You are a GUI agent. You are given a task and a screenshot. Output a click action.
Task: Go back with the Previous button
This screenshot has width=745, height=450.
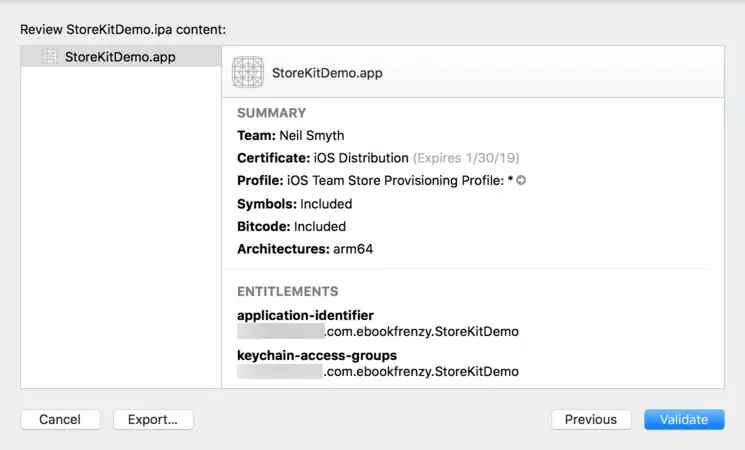coord(590,420)
